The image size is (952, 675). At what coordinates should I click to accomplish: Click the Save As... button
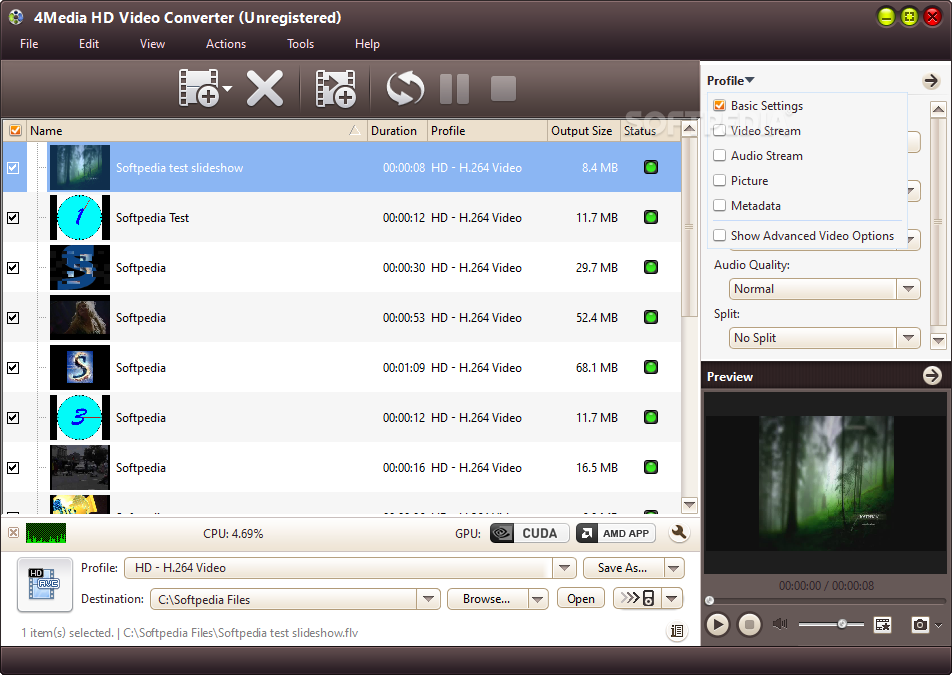coord(623,568)
